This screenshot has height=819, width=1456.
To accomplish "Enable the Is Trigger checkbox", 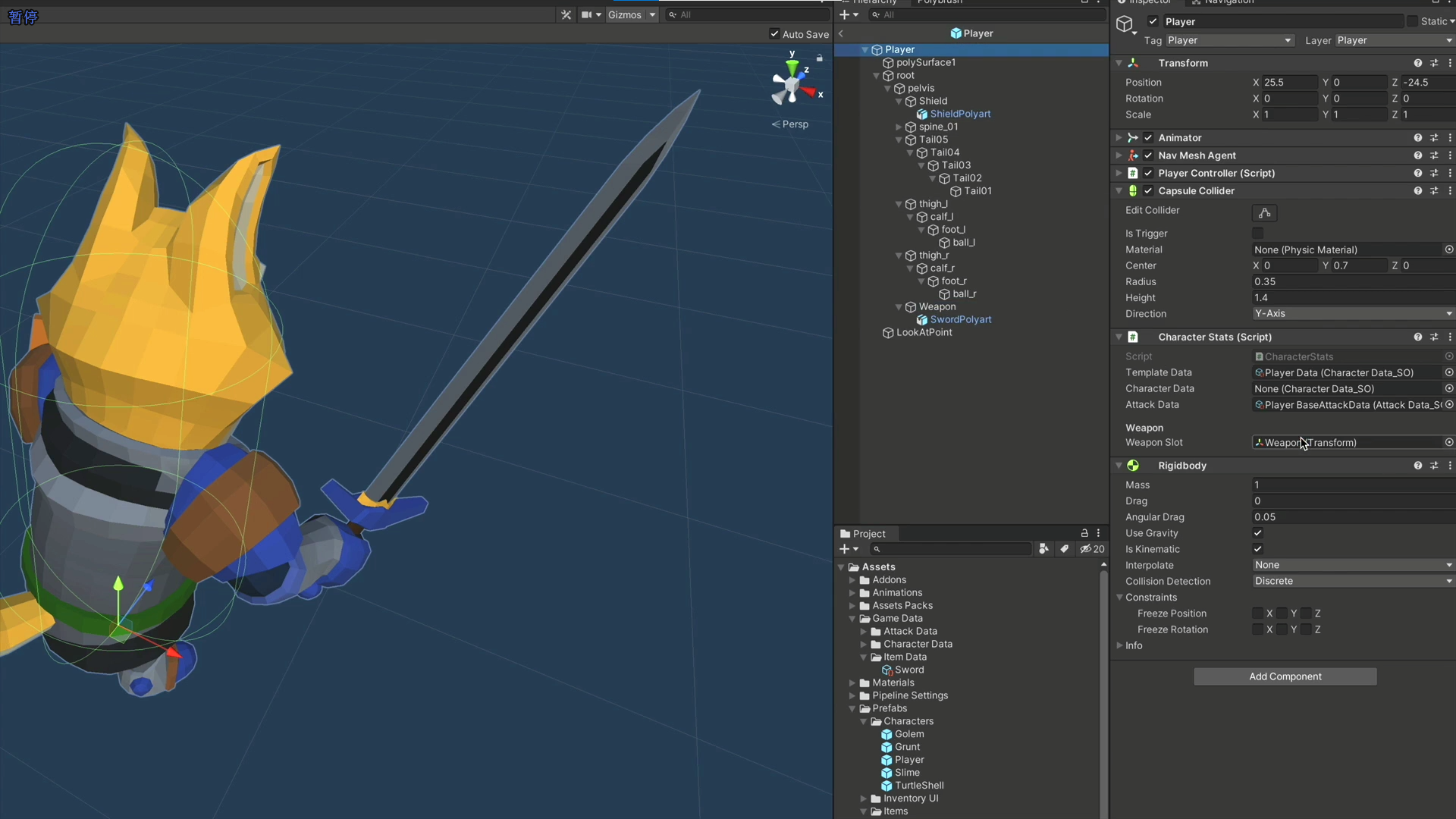I will click(1257, 234).
